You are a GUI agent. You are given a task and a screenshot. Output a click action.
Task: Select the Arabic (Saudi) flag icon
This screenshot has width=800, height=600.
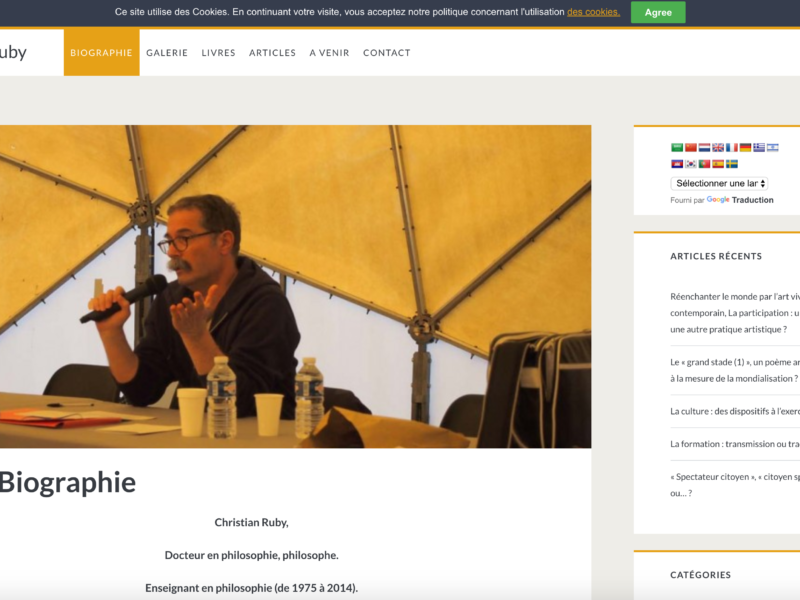(x=677, y=147)
